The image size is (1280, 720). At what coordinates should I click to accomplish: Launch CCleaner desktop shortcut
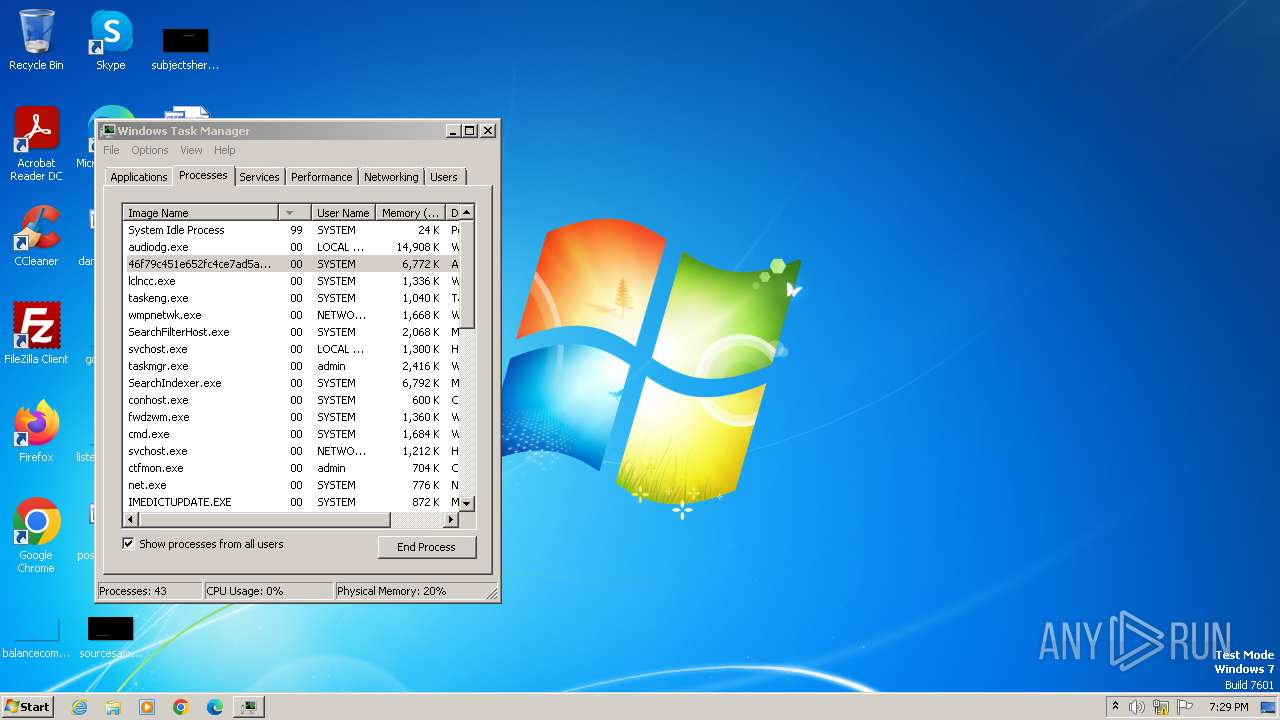[36, 236]
